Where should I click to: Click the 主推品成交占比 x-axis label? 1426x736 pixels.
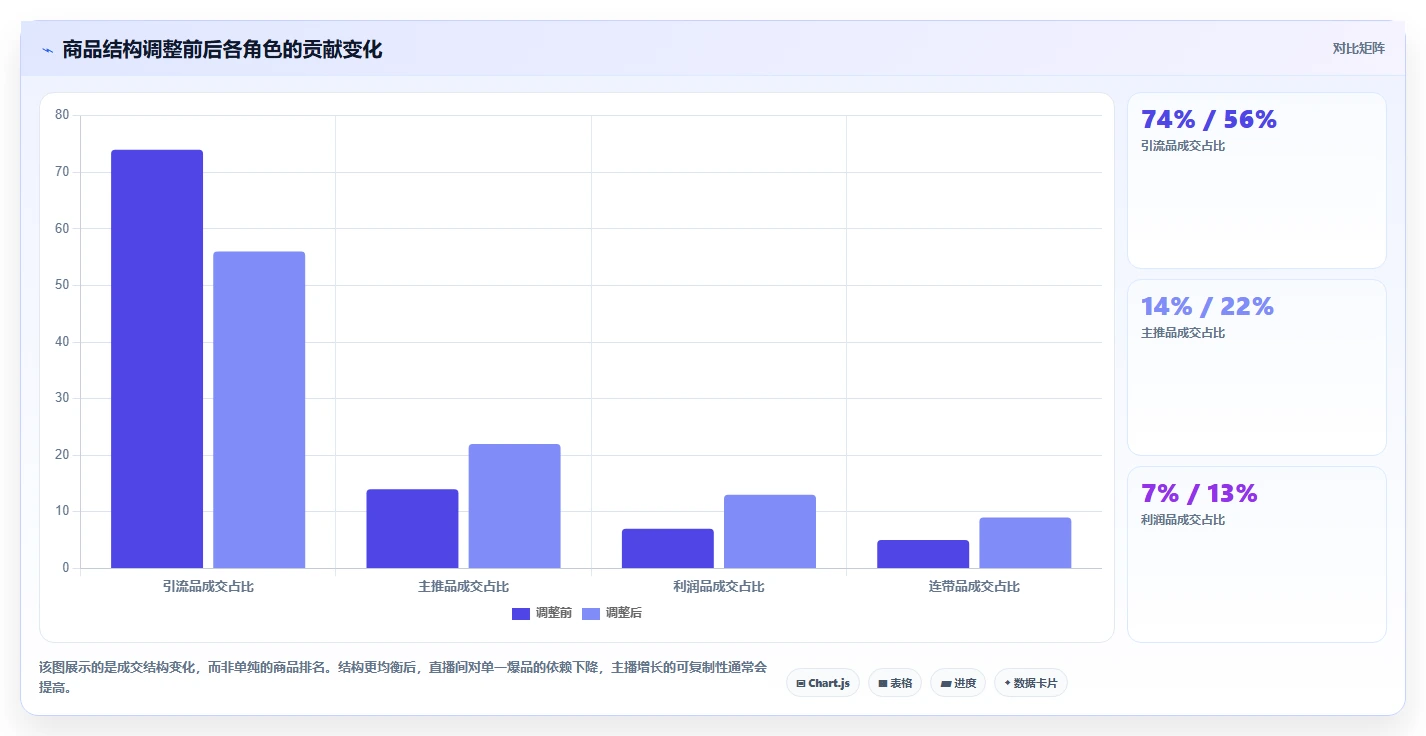click(x=463, y=587)
